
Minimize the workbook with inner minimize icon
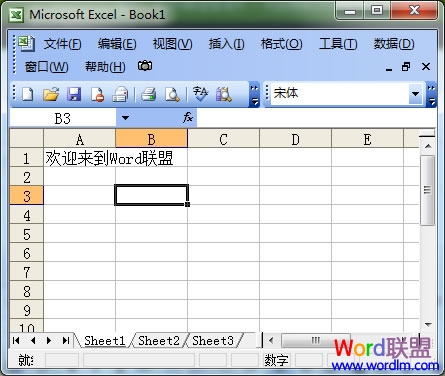389,69
